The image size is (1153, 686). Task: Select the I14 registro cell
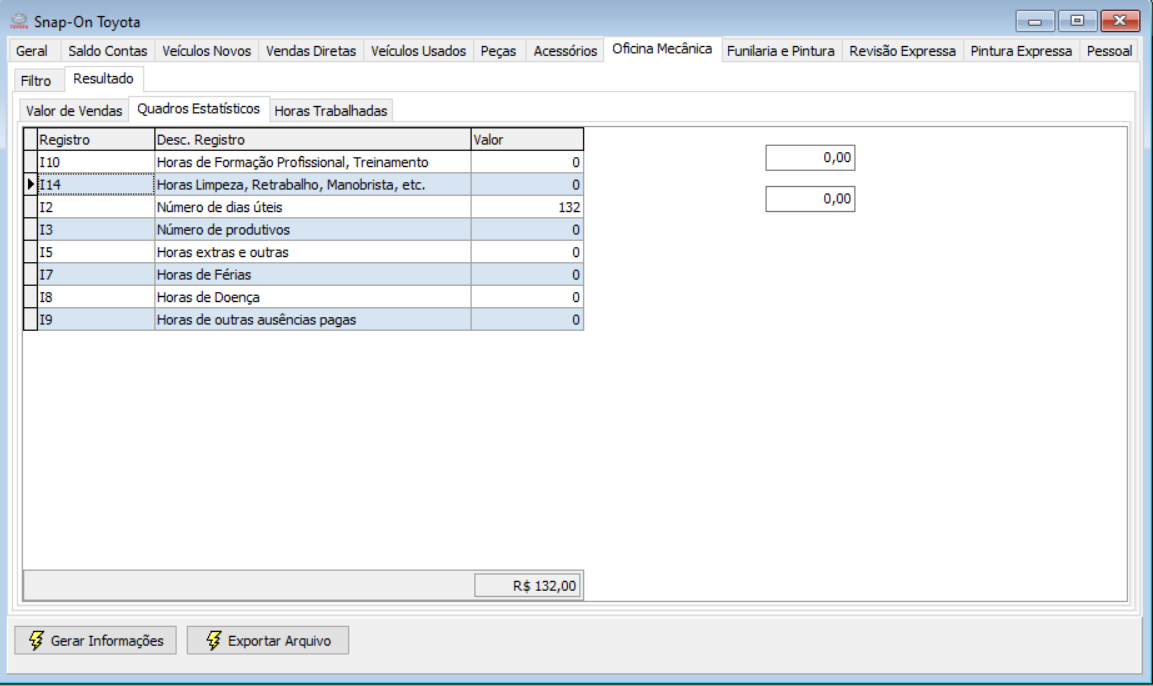tap(96, 185)
